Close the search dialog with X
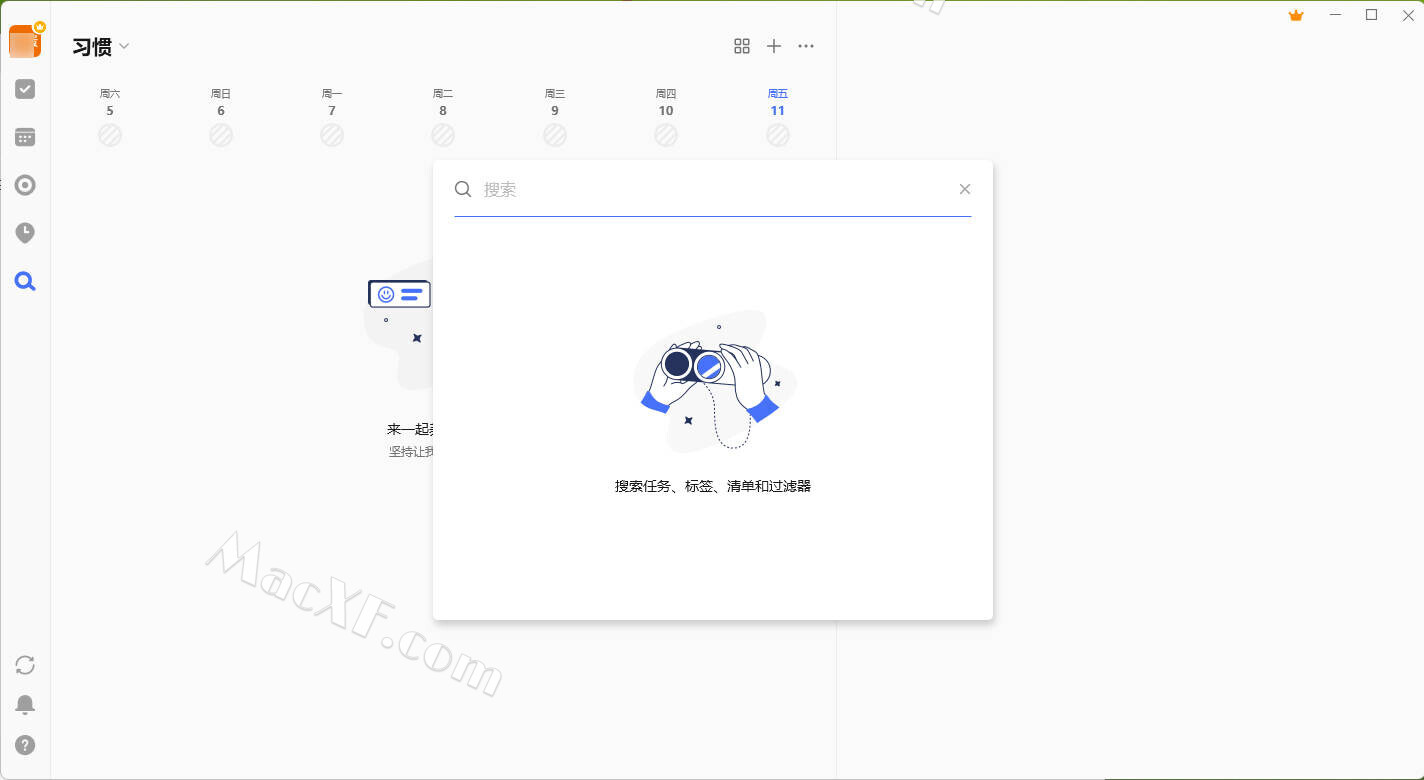 click(965, 189)
